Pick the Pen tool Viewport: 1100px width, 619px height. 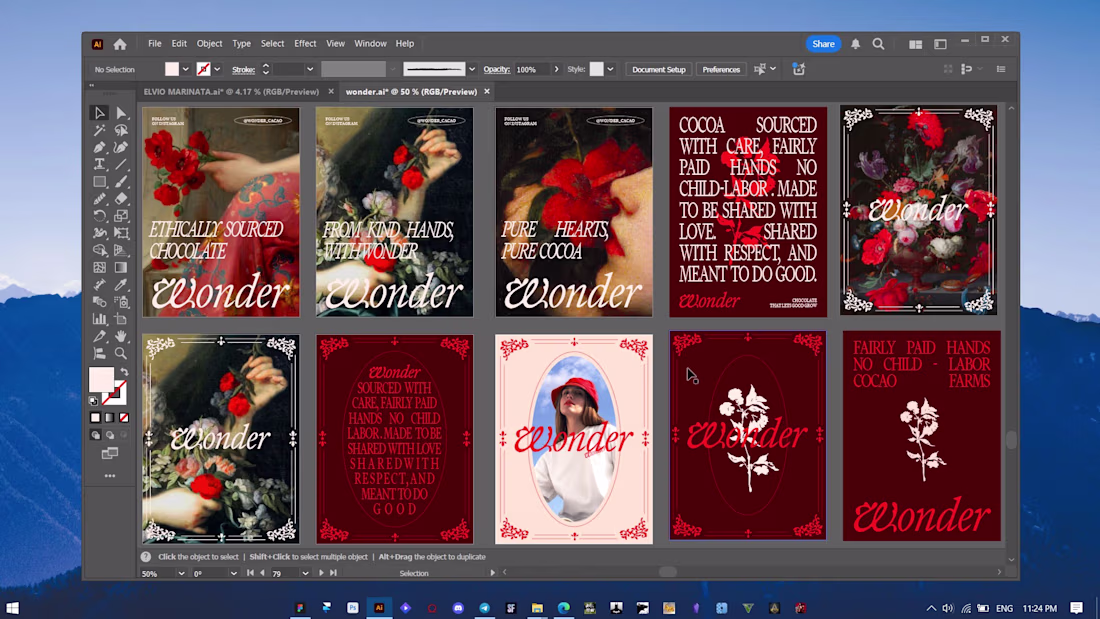(100, 147)
